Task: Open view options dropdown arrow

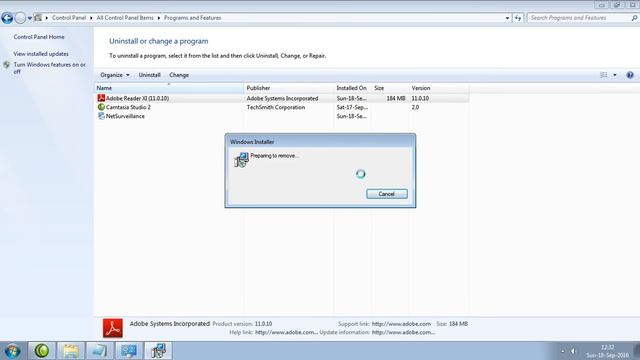Action: 615,75
